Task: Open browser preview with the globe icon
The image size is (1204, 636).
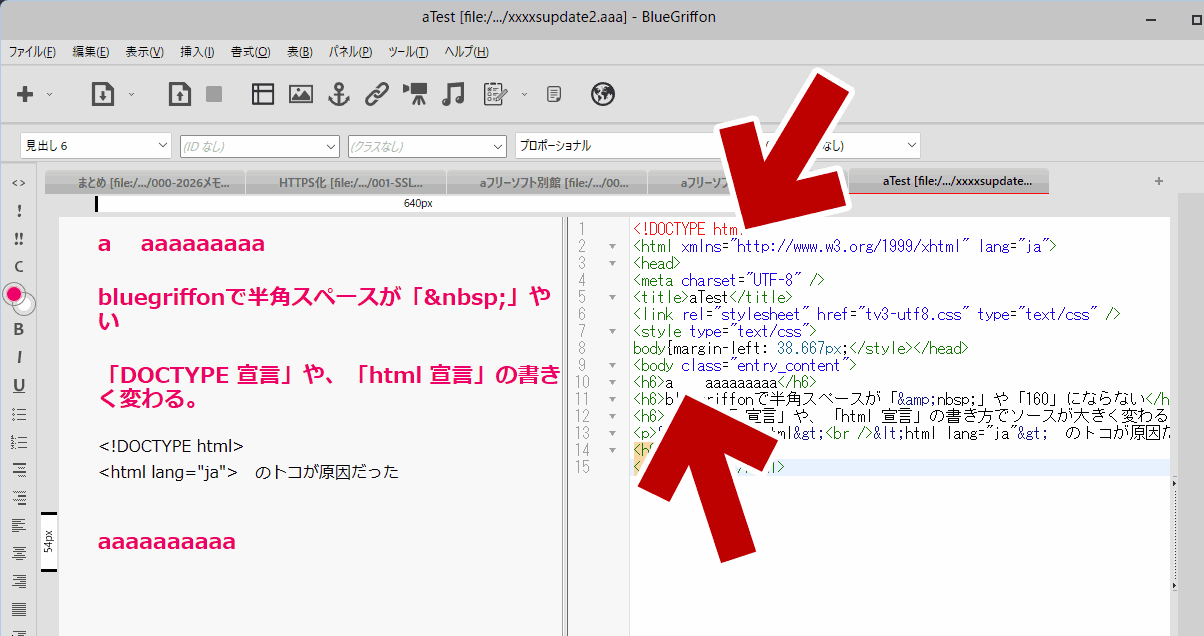Action: [x=602, y=94]
